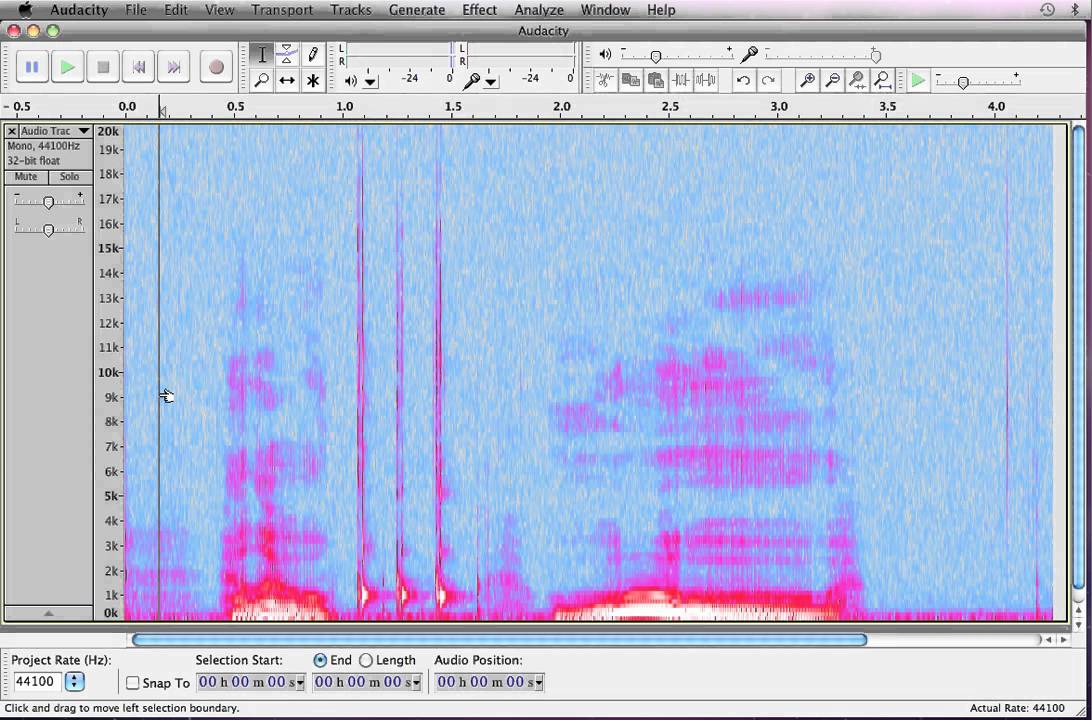The image size is (1092, 720).
Task: Click the horizontal scrollbar below the track
Action: (x=499, y=639)
